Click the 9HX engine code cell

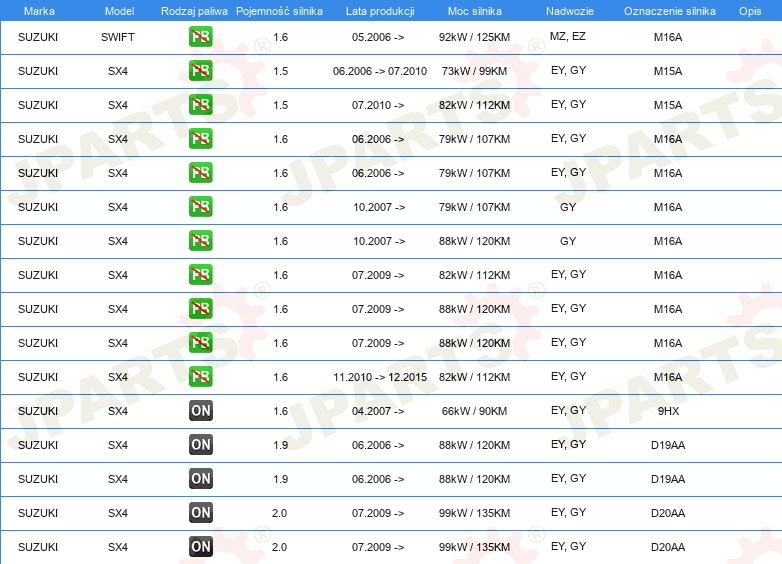(x=668, y=411)
